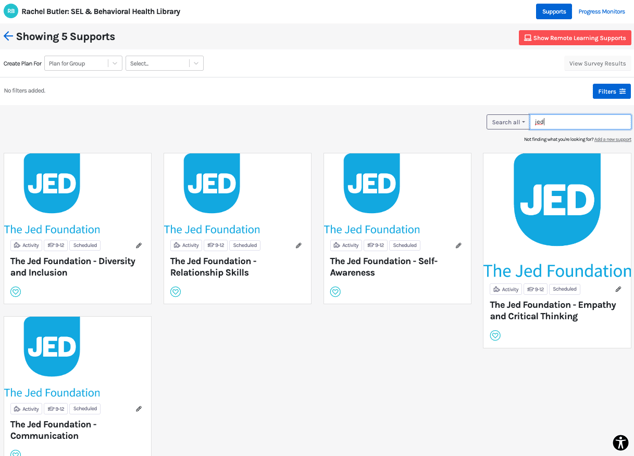Open The Jed Foundation - Communication title

[53, 430]
